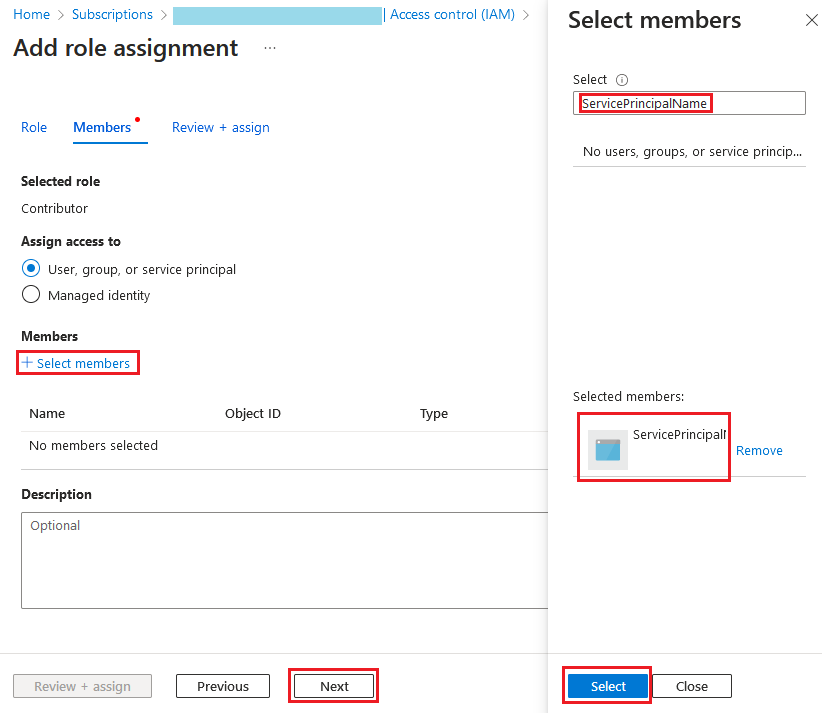The width and height of the screenshot is (822, 713).
Task: Switch to the Role tab
Action: (34, 127)
